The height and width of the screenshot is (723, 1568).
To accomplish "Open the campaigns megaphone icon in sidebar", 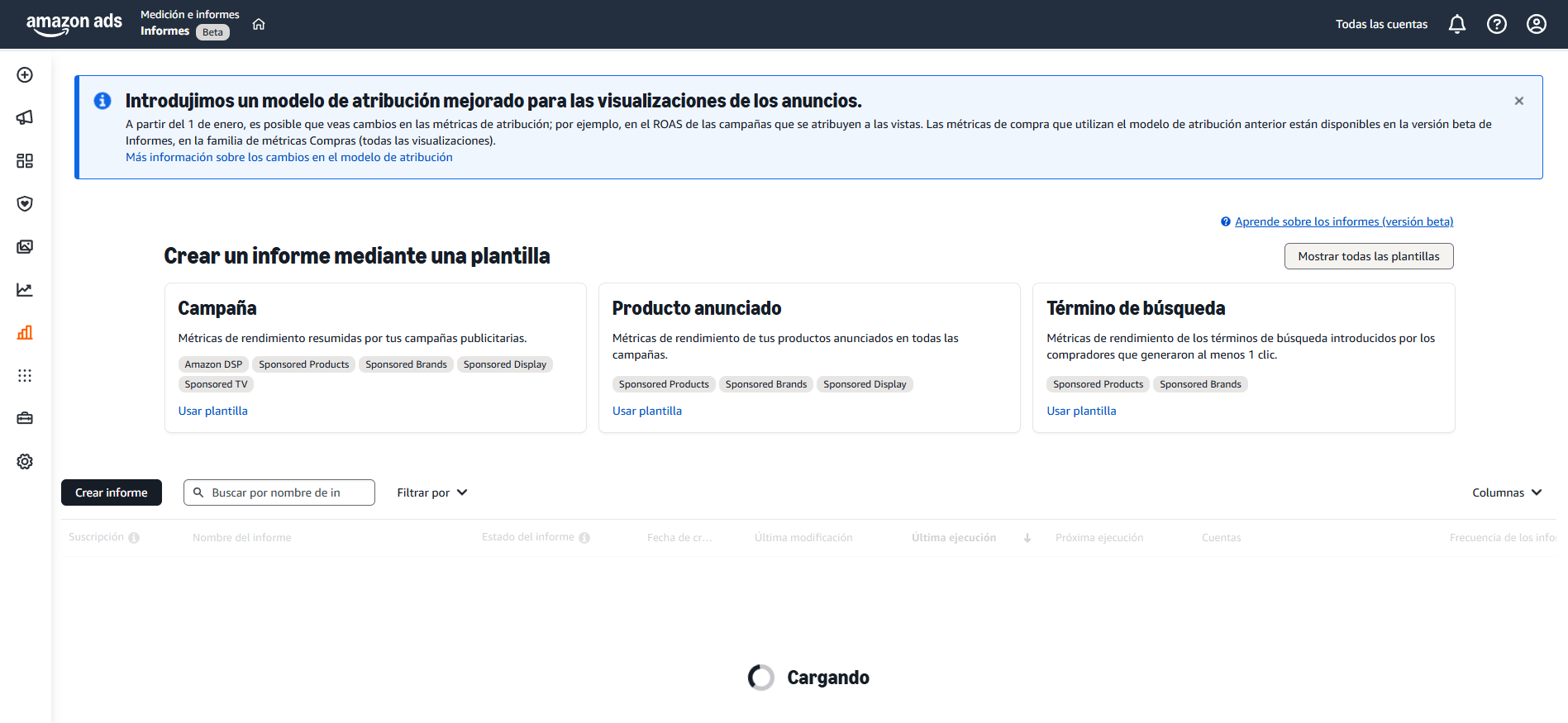I will (x=25, y=118).
